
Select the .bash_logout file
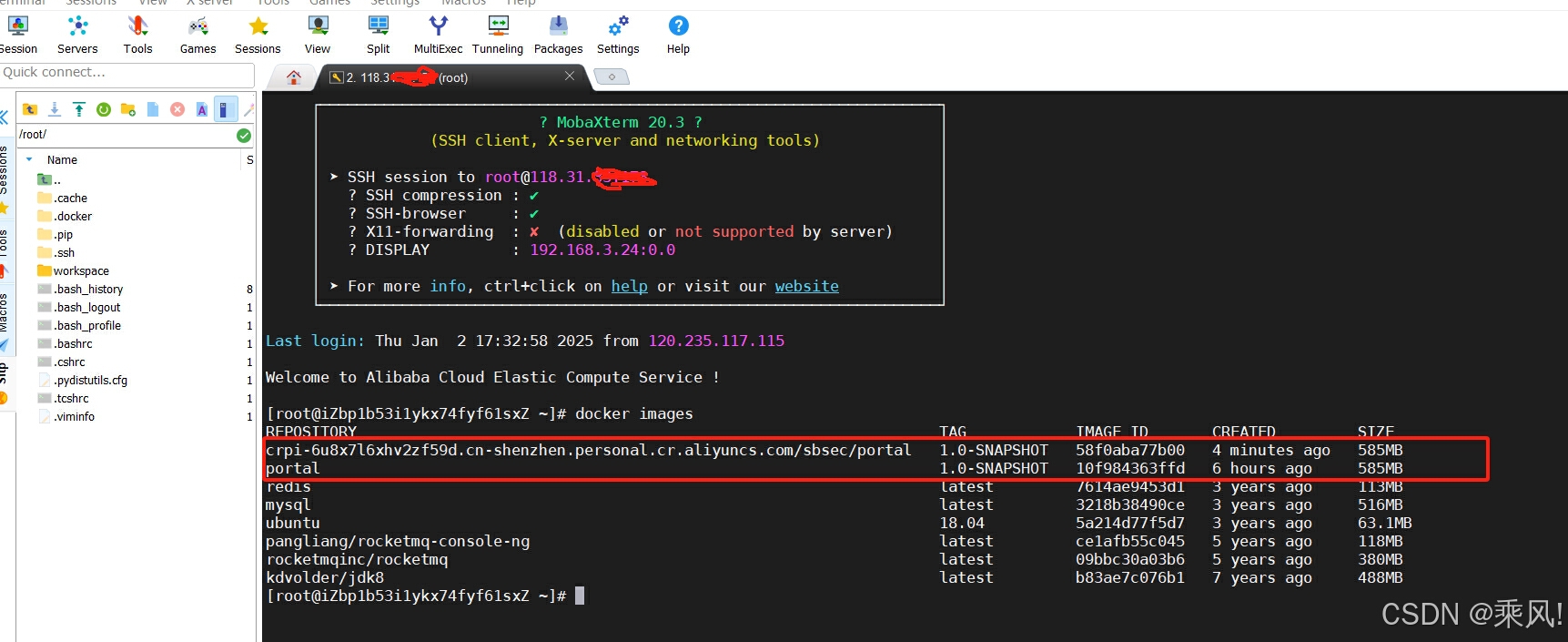coord(79,307)
